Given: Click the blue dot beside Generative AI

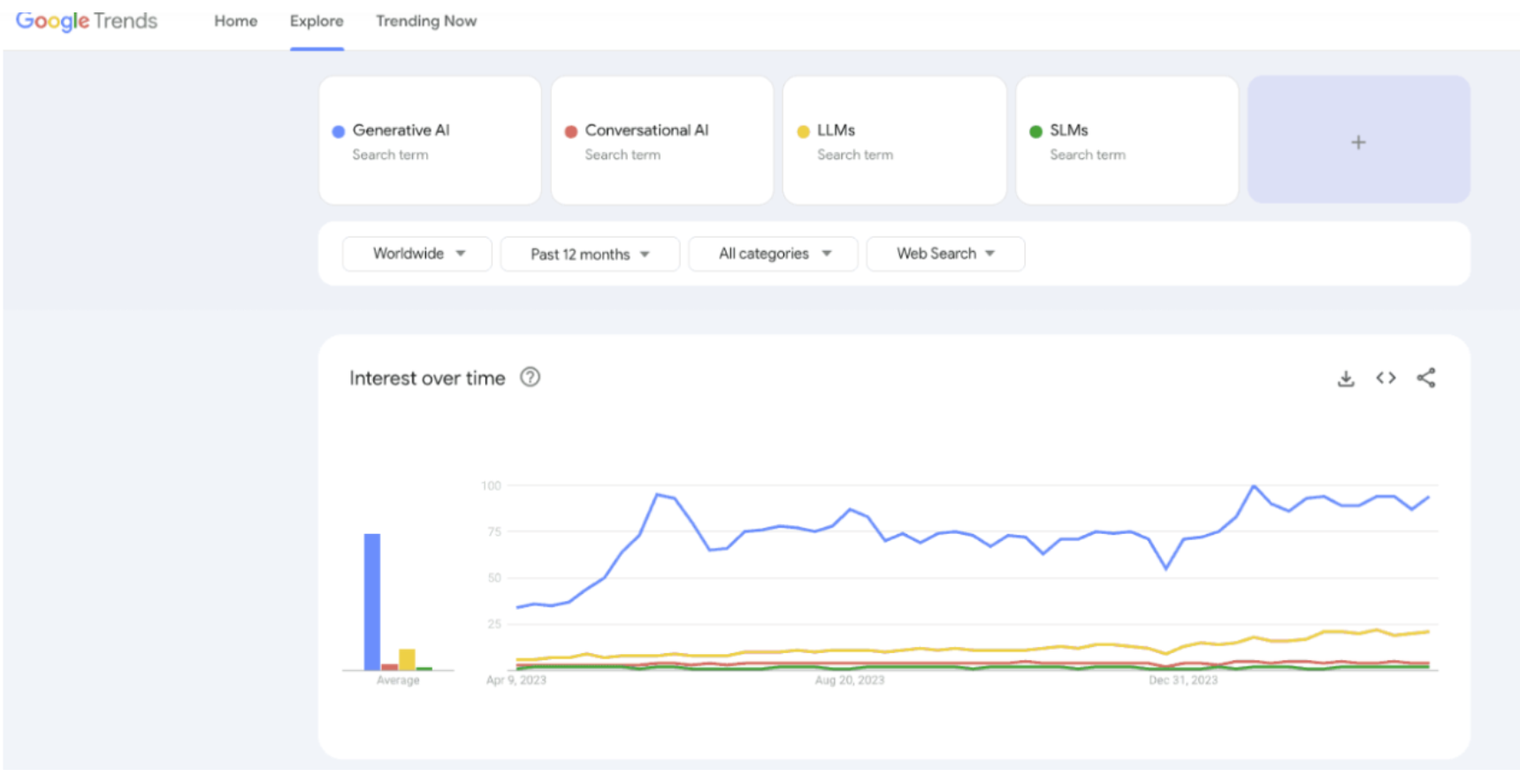Looking at the screenshot, I should 338,132.
